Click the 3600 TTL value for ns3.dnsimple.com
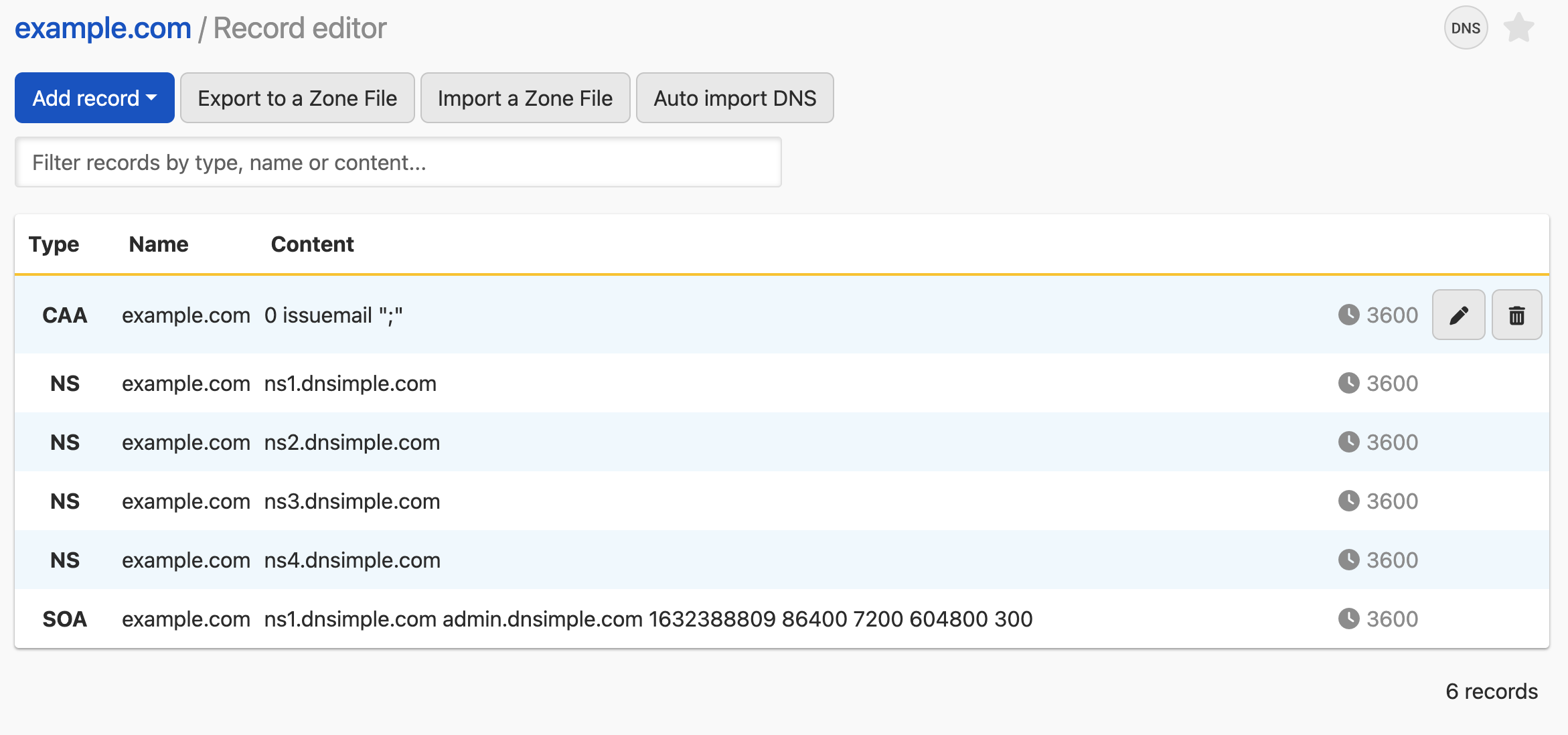This screenshot has width=1568, height=735. pos(1392,501)
